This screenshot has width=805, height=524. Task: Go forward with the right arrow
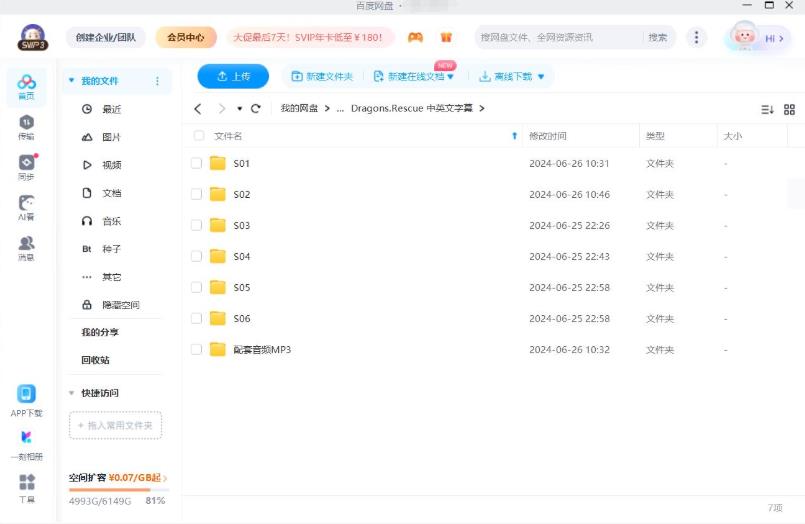[222, 108]
